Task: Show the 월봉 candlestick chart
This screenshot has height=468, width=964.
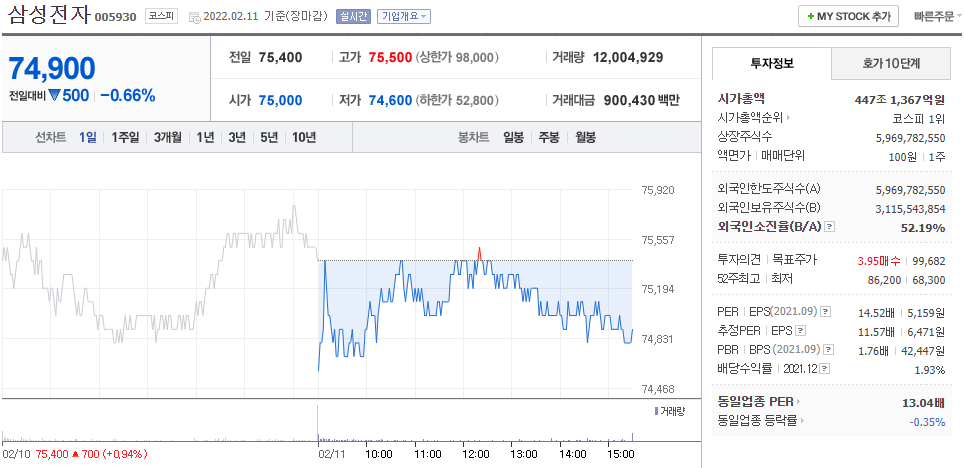Action: pos(585,137)
